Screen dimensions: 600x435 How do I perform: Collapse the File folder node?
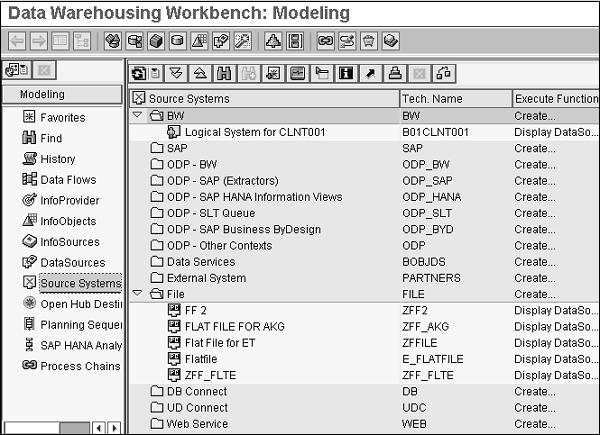(x=137, y=293)
